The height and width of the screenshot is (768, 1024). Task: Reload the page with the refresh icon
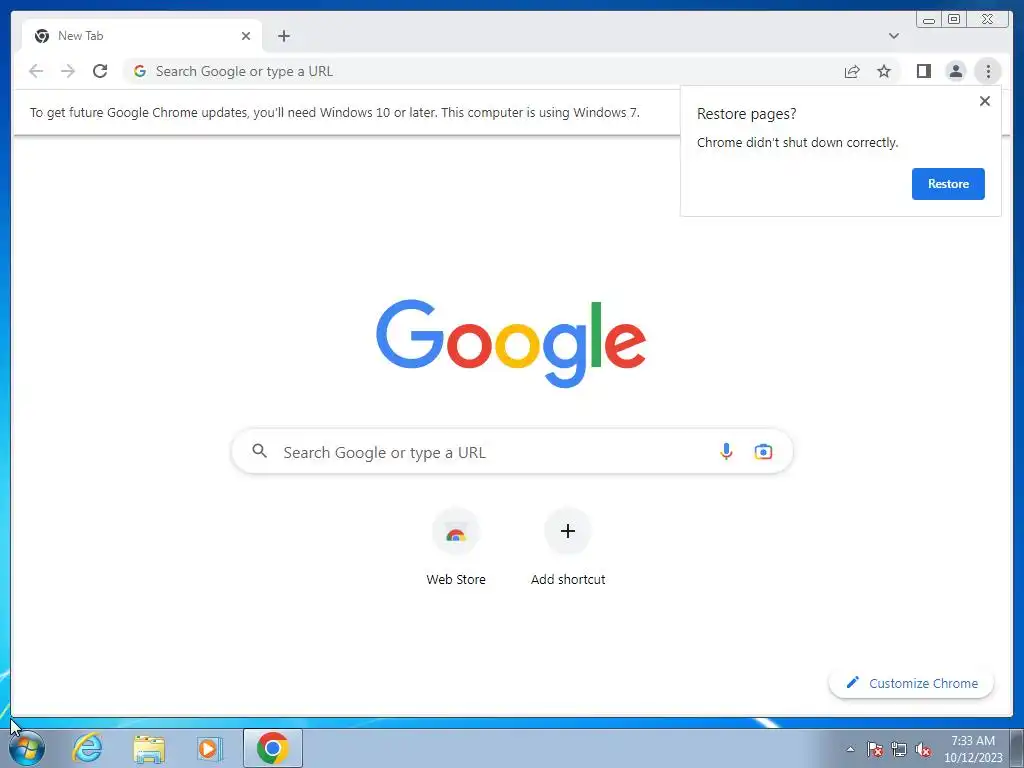coord(100,71)
